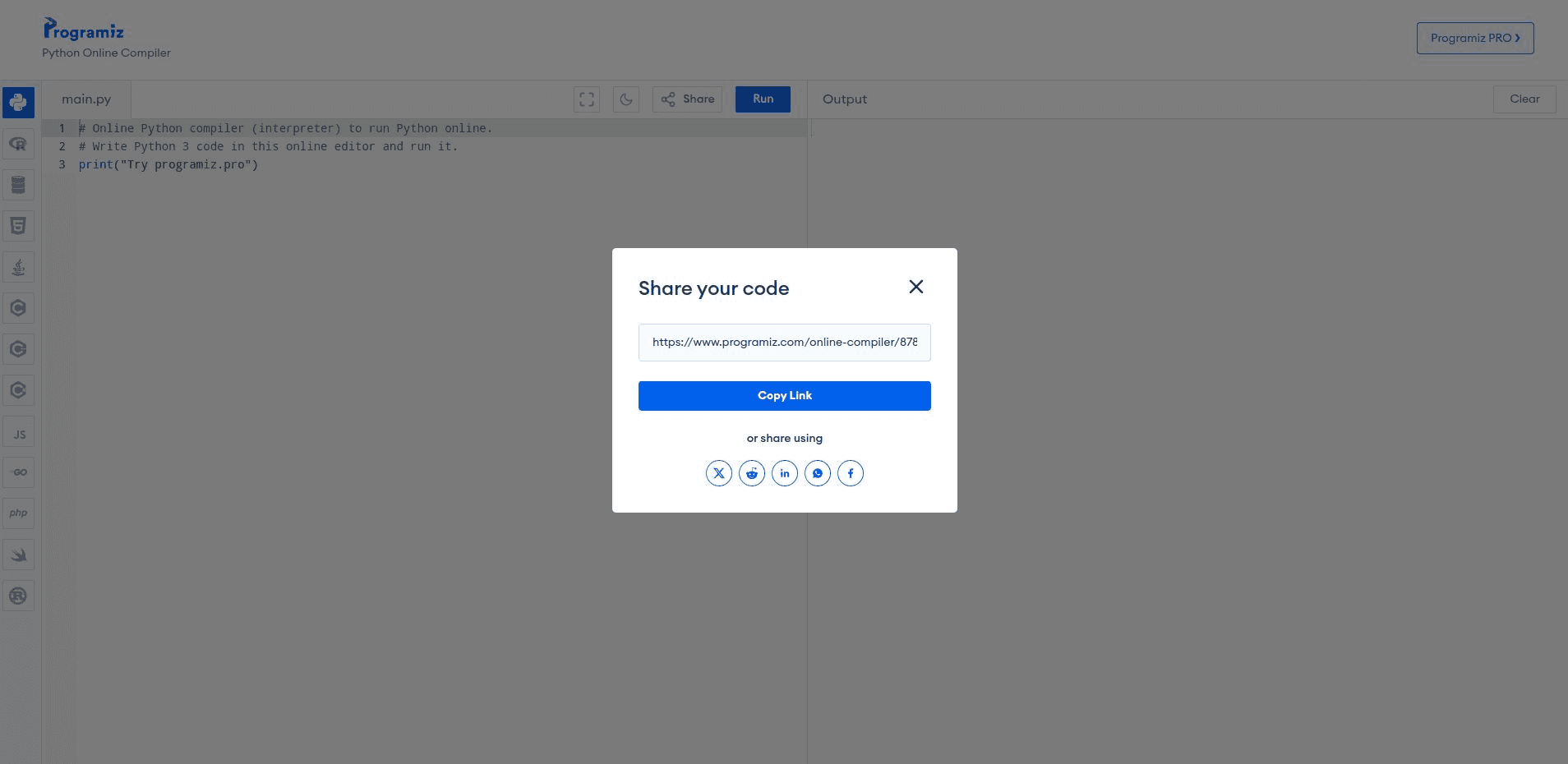Share code on WhatsApp
The image size is (1568, 764).
(x=818, y=473)
